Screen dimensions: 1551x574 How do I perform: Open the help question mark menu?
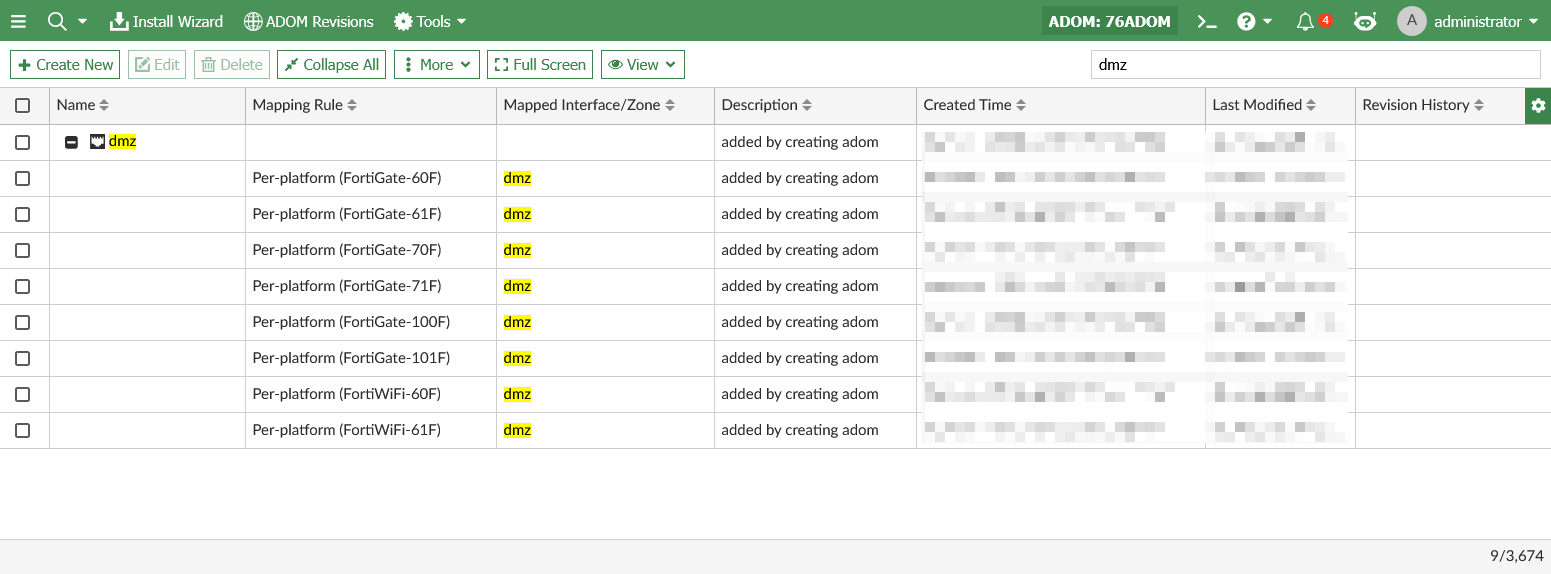(1254, 21)
